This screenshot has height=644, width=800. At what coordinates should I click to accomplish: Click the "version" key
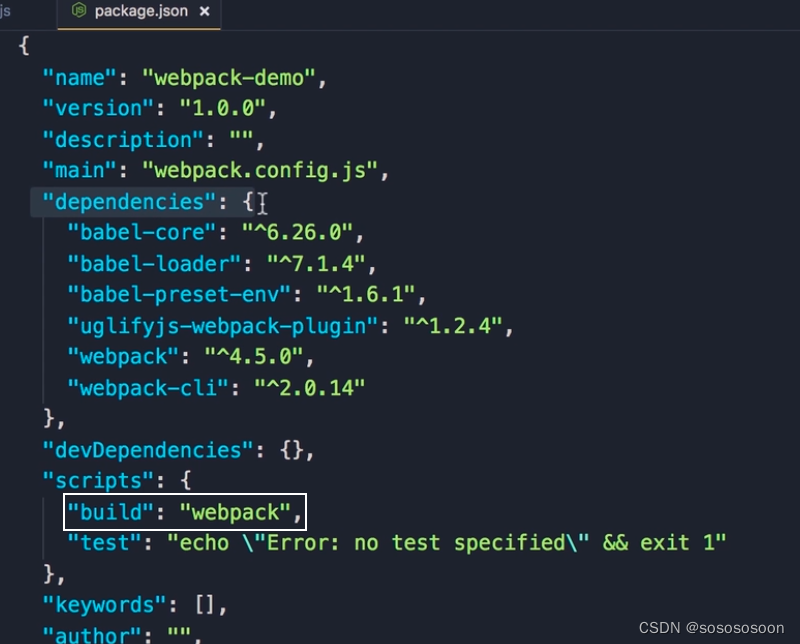(x=98, y=109)
